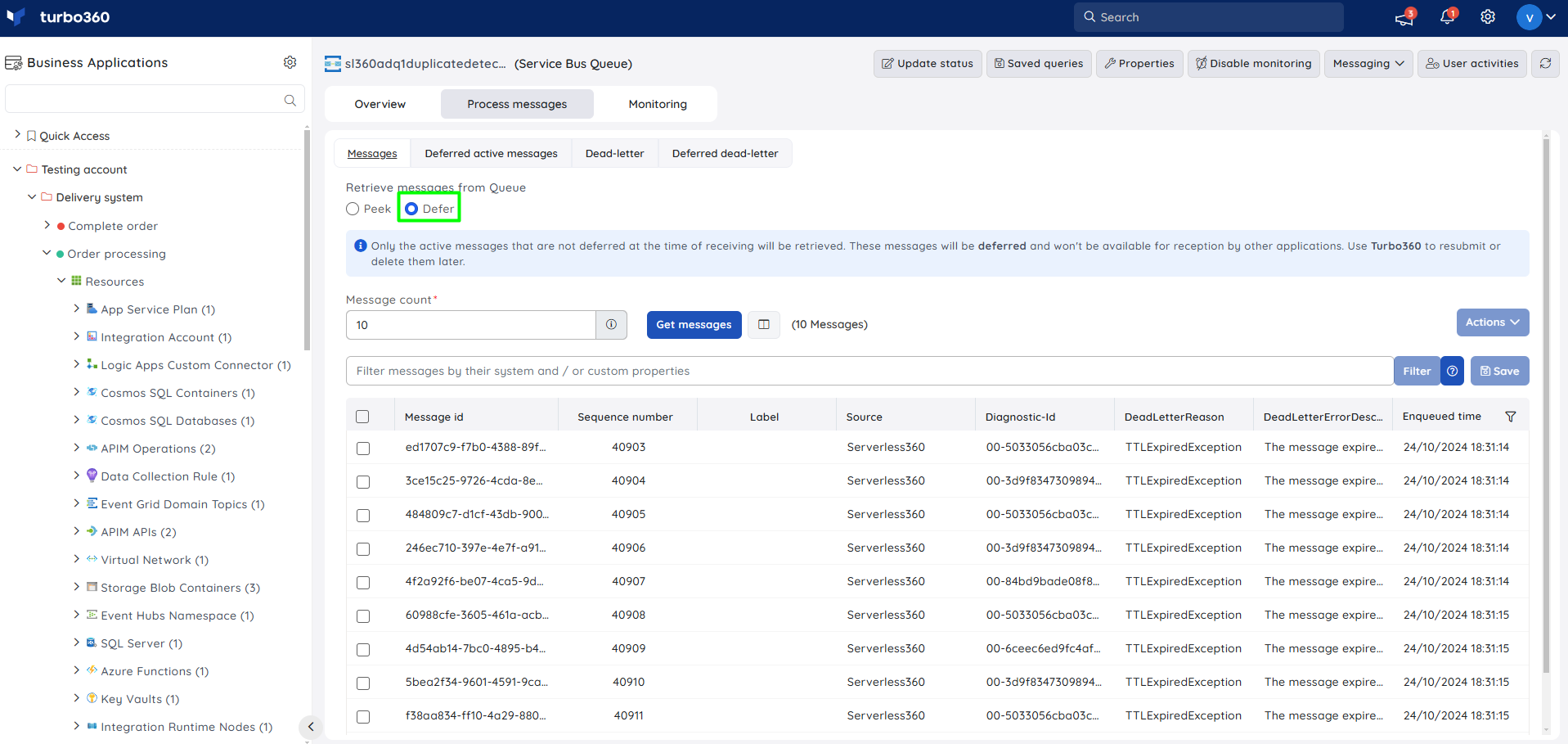Click the Event Grid Domain Topics icon
Screen dimensions: 1568x744
tap(92, 503)
